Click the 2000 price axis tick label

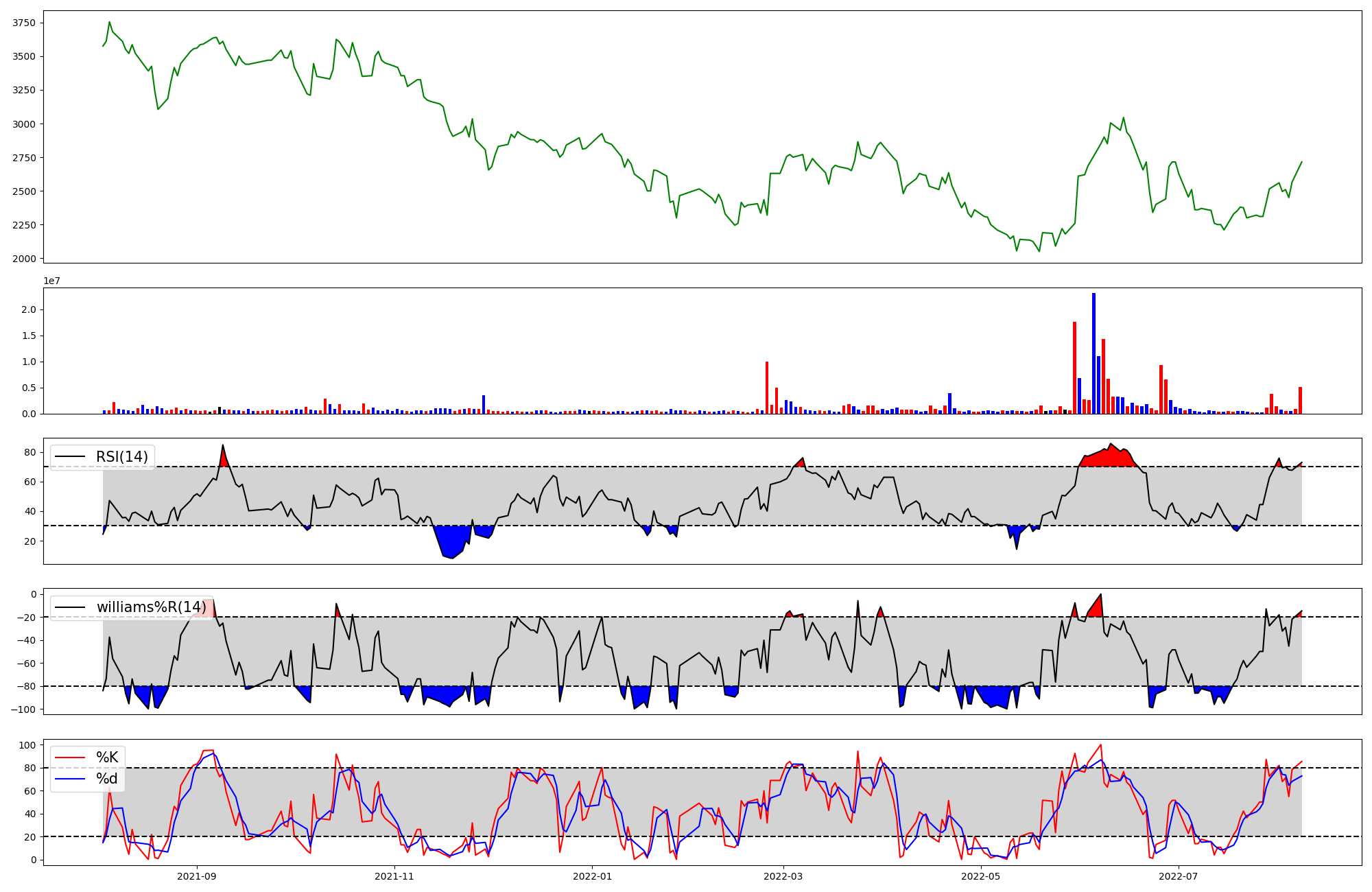click(24, 259)
